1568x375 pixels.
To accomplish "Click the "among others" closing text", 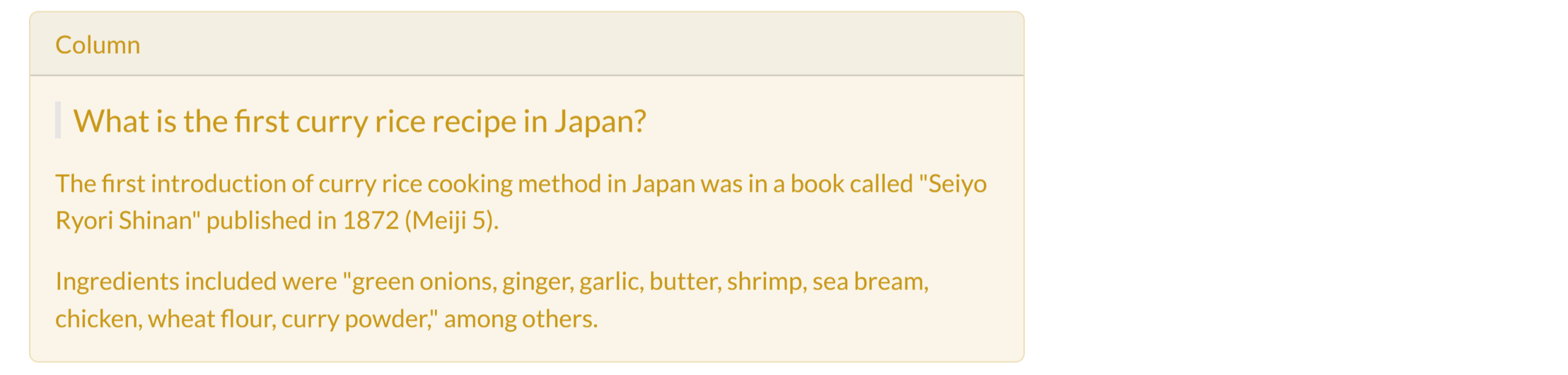I will (x=520, y=319).
